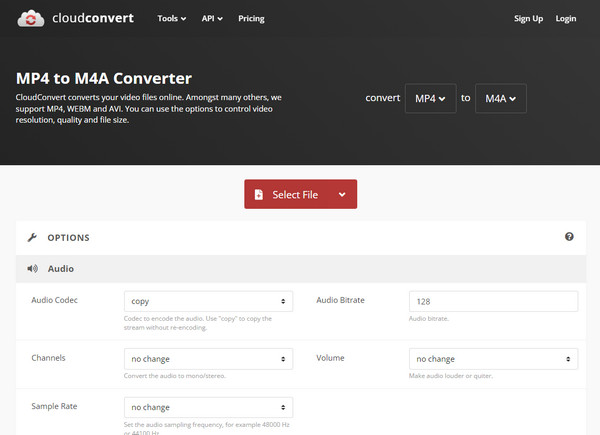Click the 'convert' word before MP4

tap(383, 98)
